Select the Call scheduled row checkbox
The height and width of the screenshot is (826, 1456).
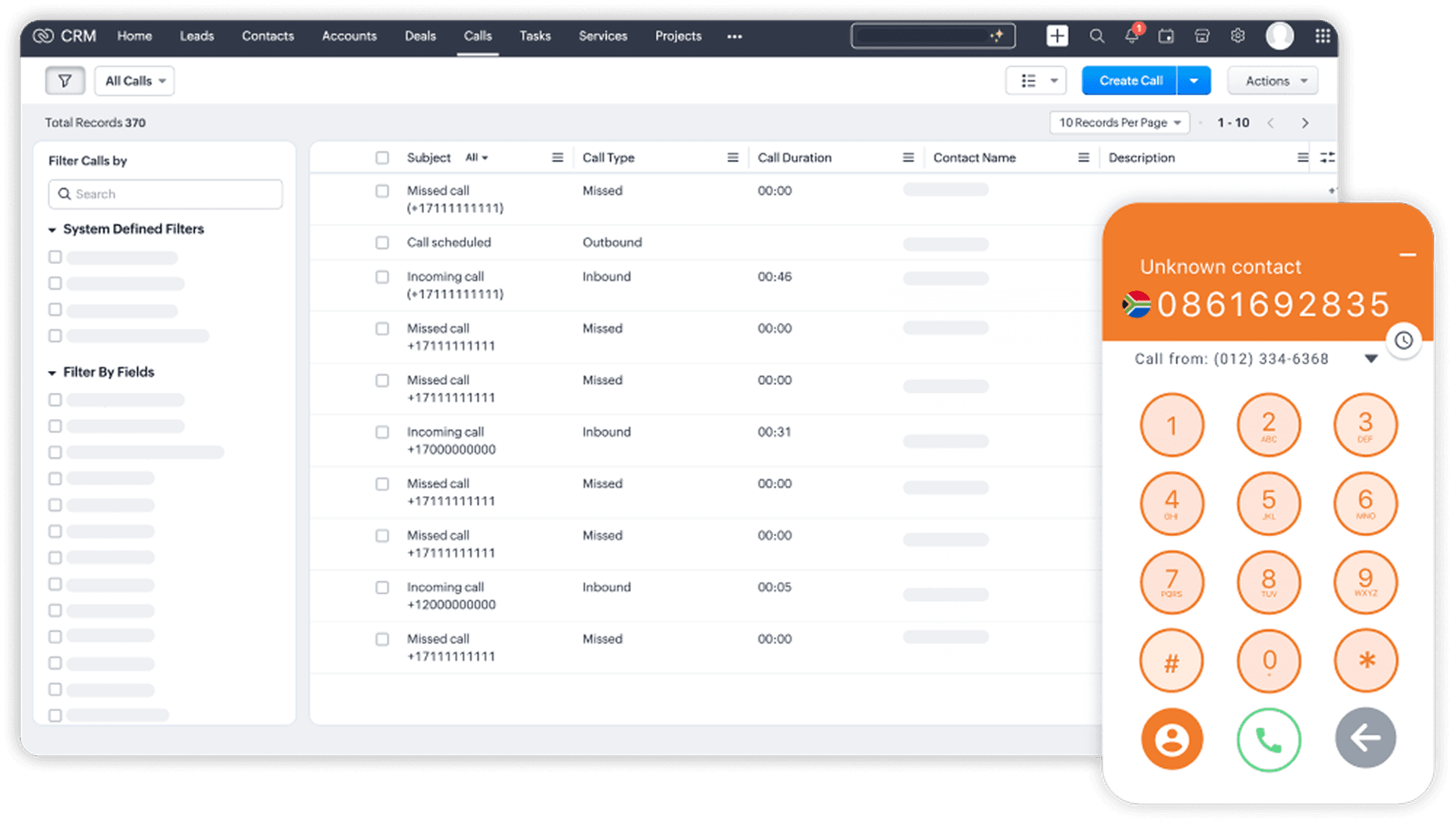click(x=382, y=243)
